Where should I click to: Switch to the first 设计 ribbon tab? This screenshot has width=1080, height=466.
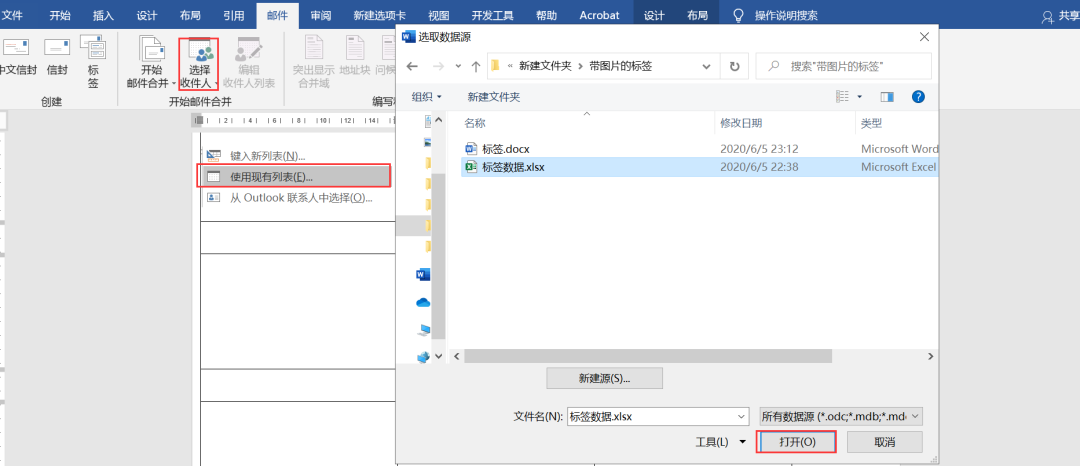(147, 15)
